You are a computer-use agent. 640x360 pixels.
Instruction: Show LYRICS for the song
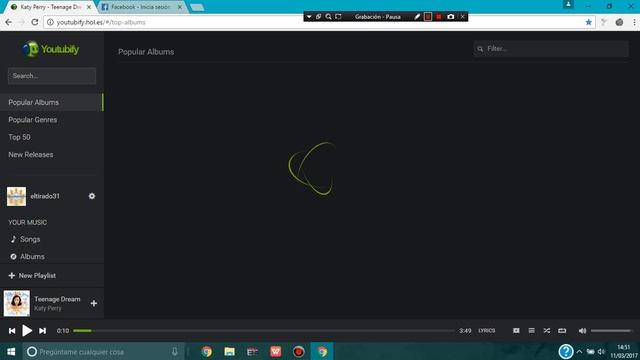pyautogui.click(x=487, y=331)
